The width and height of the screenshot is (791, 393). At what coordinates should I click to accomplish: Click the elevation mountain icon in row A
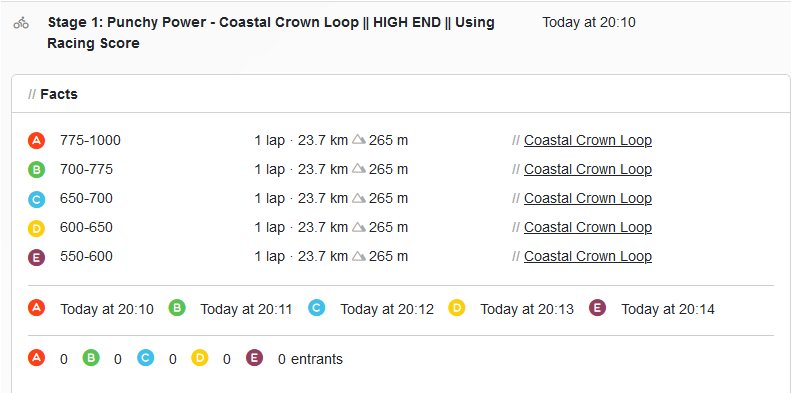tap(359, 140)
